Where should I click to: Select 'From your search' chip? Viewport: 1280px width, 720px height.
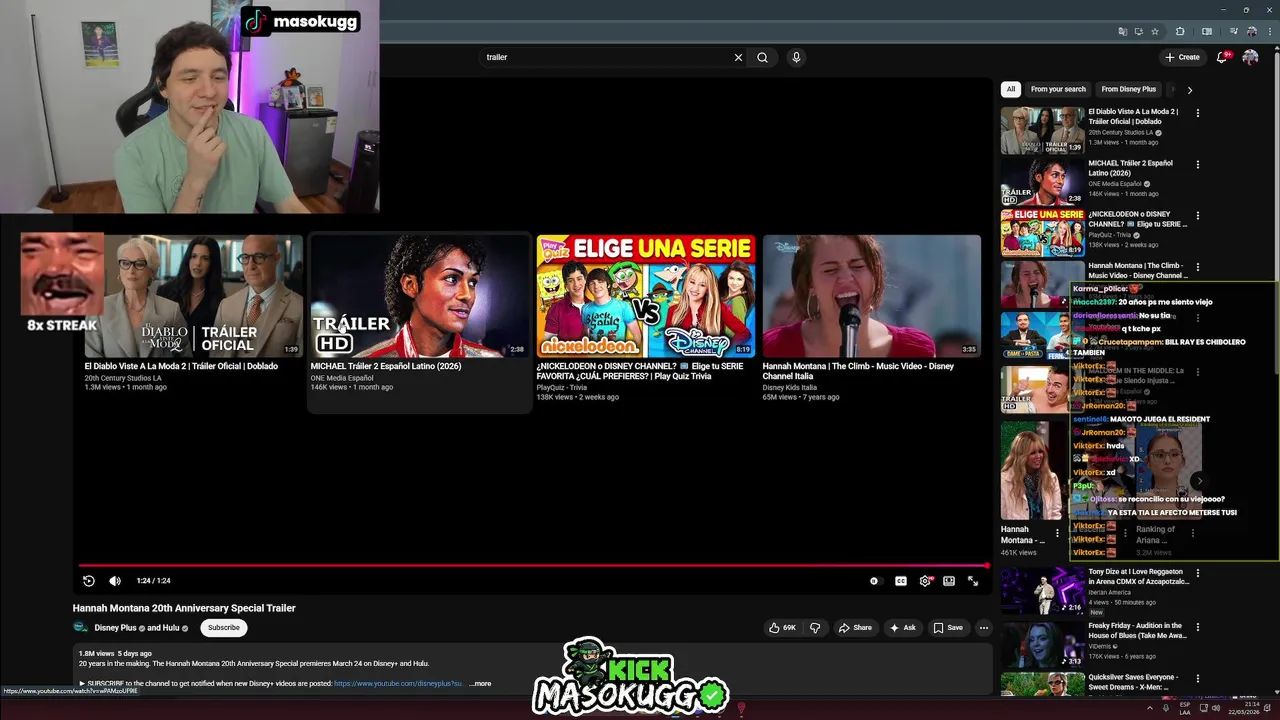(1058, 89)
